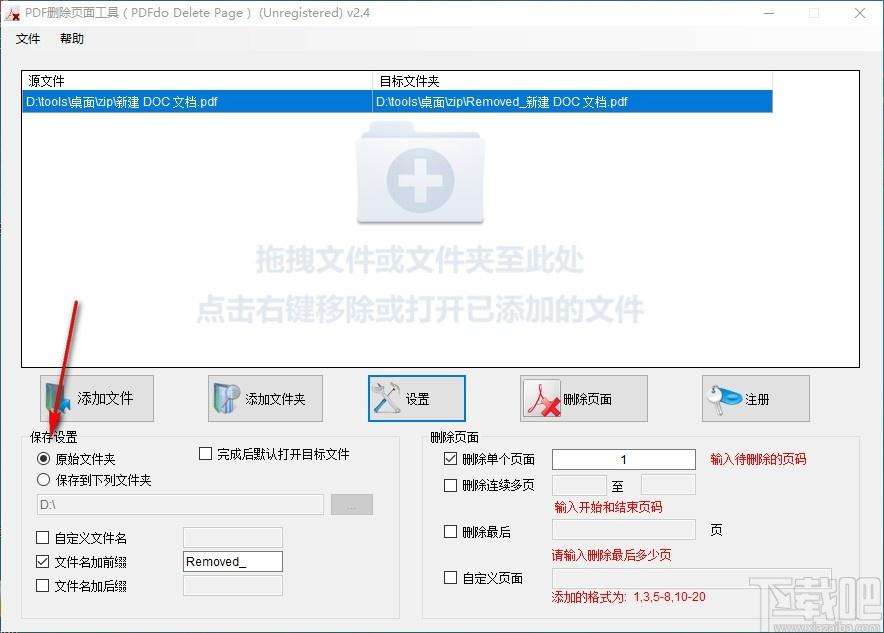The image size is (884, 633).
Task: Open the 文件 menu
Action: [28, 38]
